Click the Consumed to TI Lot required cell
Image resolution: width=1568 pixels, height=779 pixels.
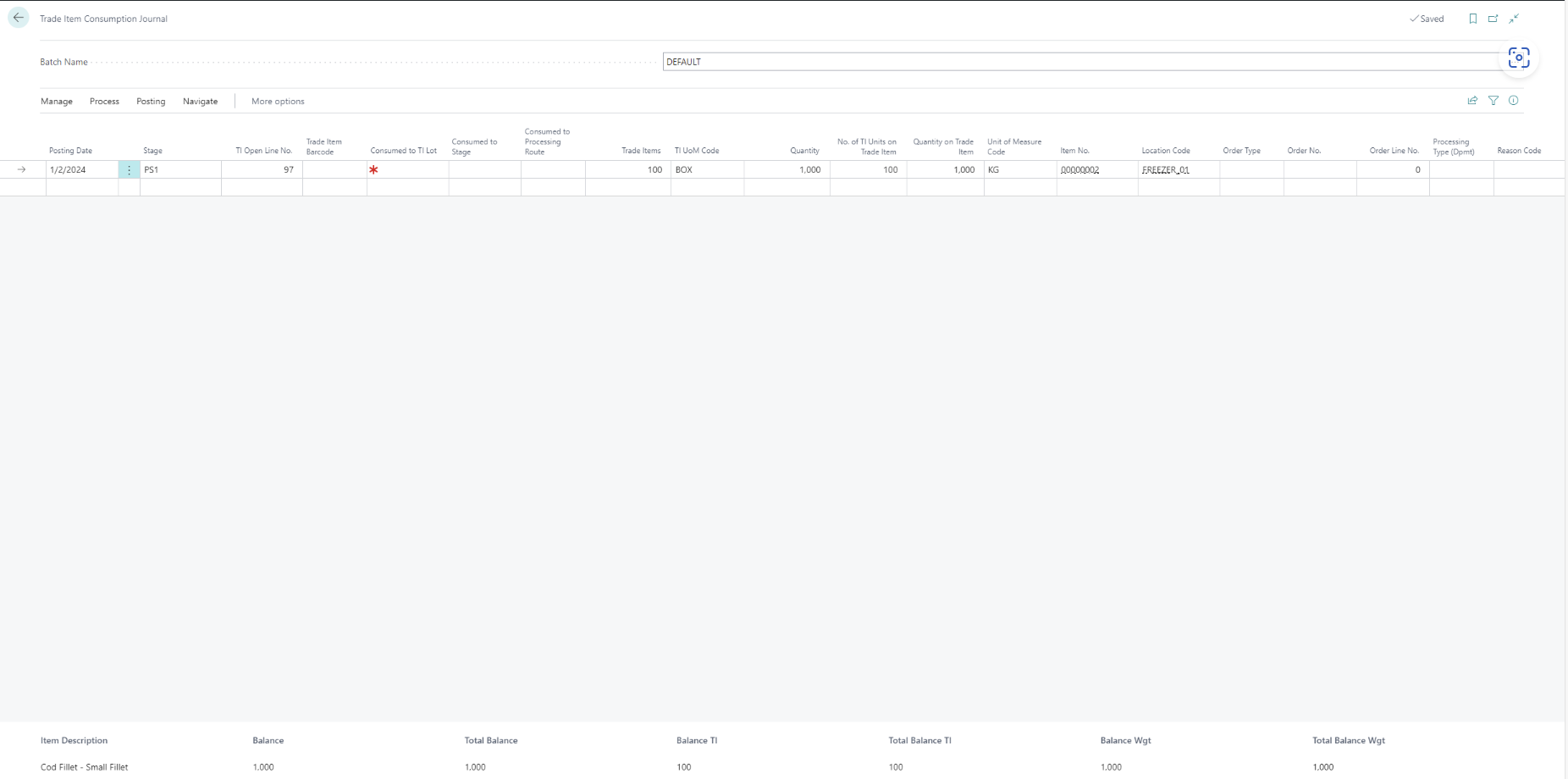[407, 170]
